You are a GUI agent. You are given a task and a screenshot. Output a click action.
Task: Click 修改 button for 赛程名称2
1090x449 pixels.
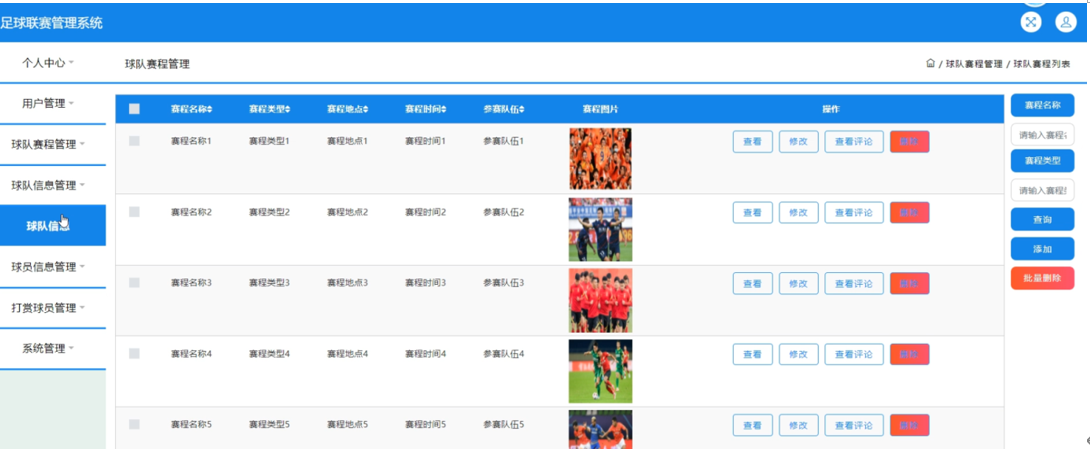799,213
